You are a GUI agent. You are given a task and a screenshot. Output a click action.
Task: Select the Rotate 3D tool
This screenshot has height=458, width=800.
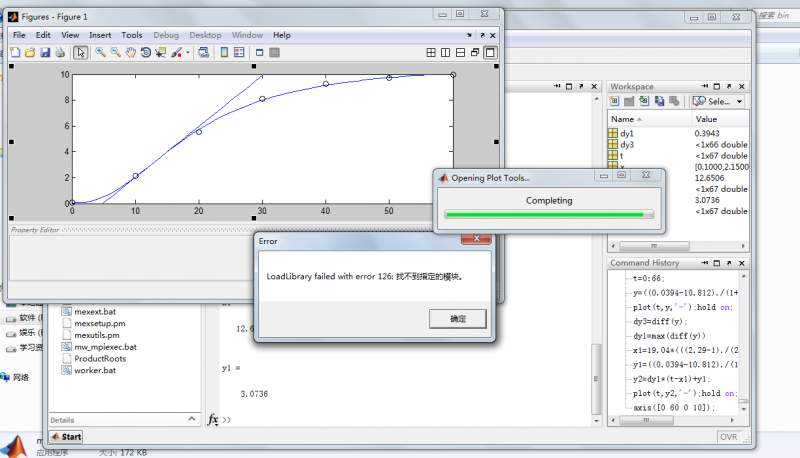tap(146, 53)
